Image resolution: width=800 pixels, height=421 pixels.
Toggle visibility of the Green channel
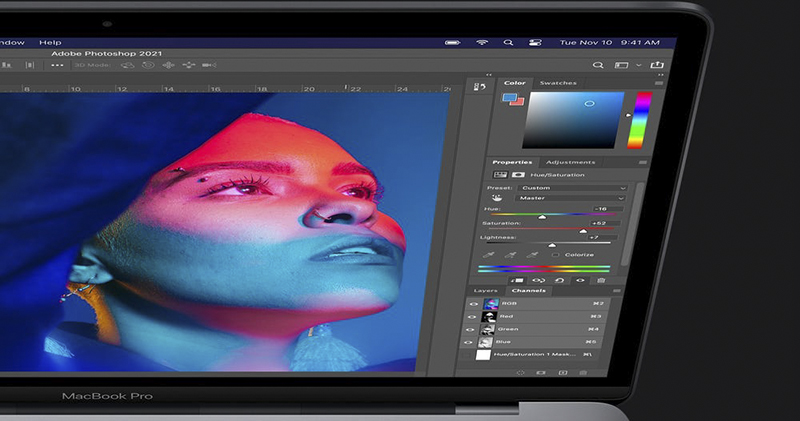pos(469,330)
